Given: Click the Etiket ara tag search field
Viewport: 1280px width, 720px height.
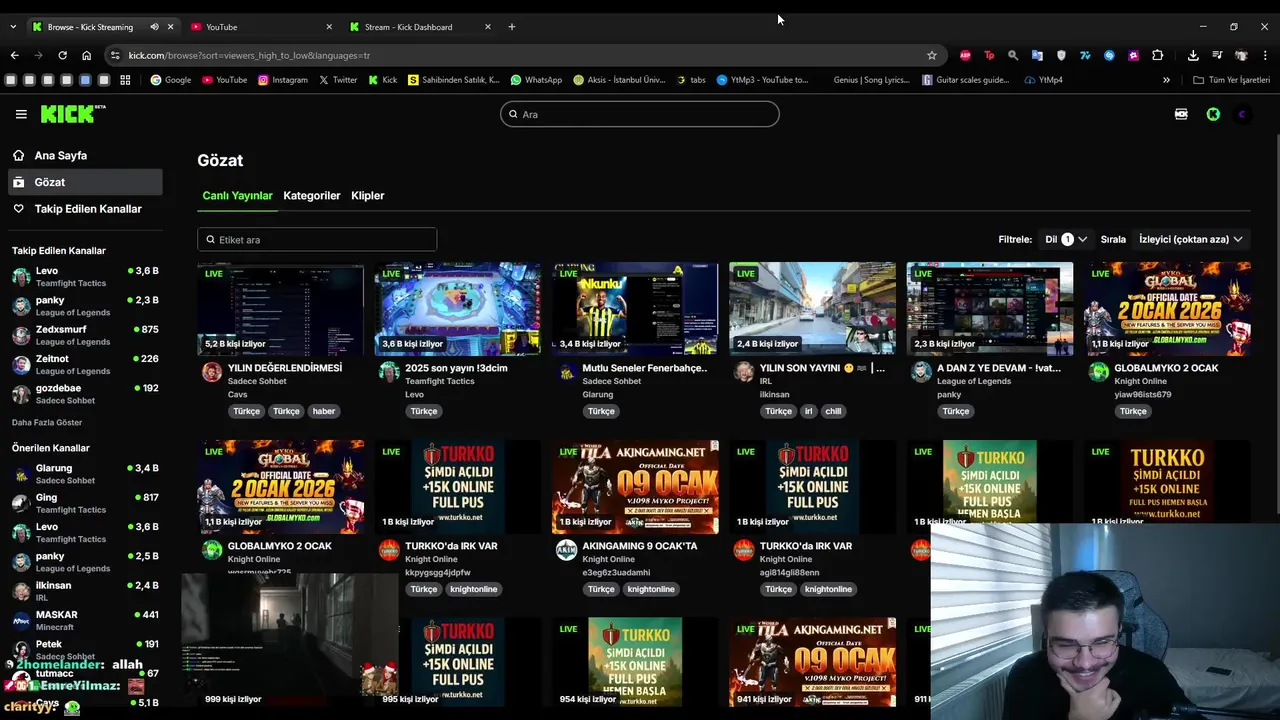Looking at the screenshot, I should point(317,240).
